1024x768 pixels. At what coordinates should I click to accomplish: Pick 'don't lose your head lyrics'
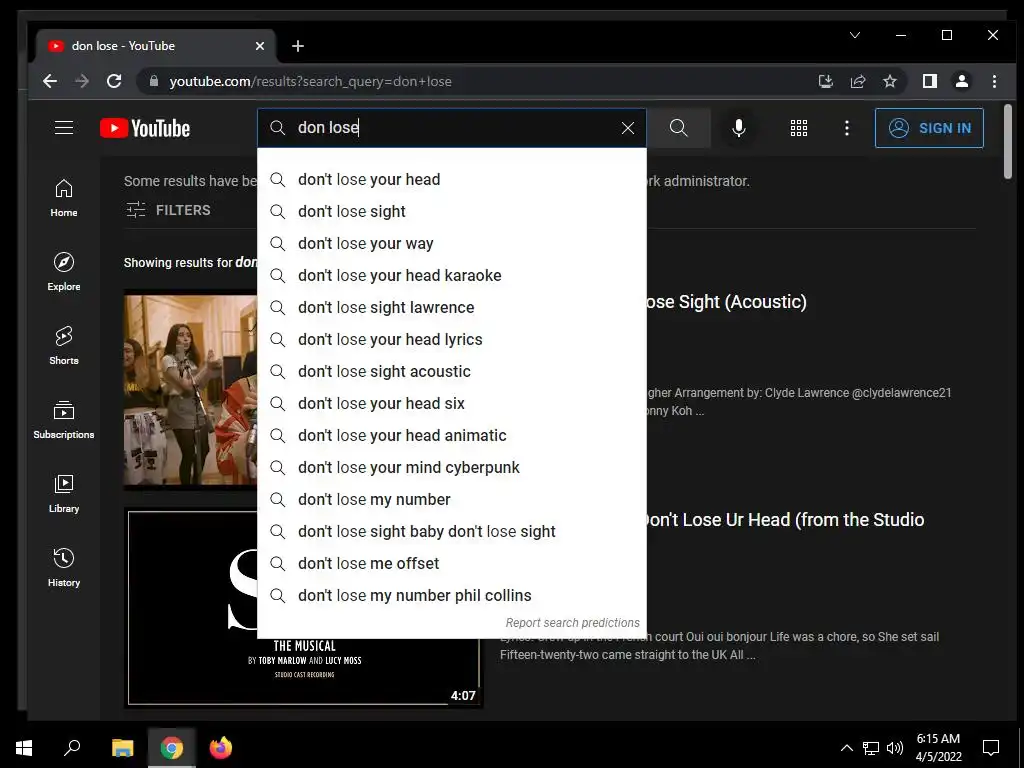click(x=452, y=340)
